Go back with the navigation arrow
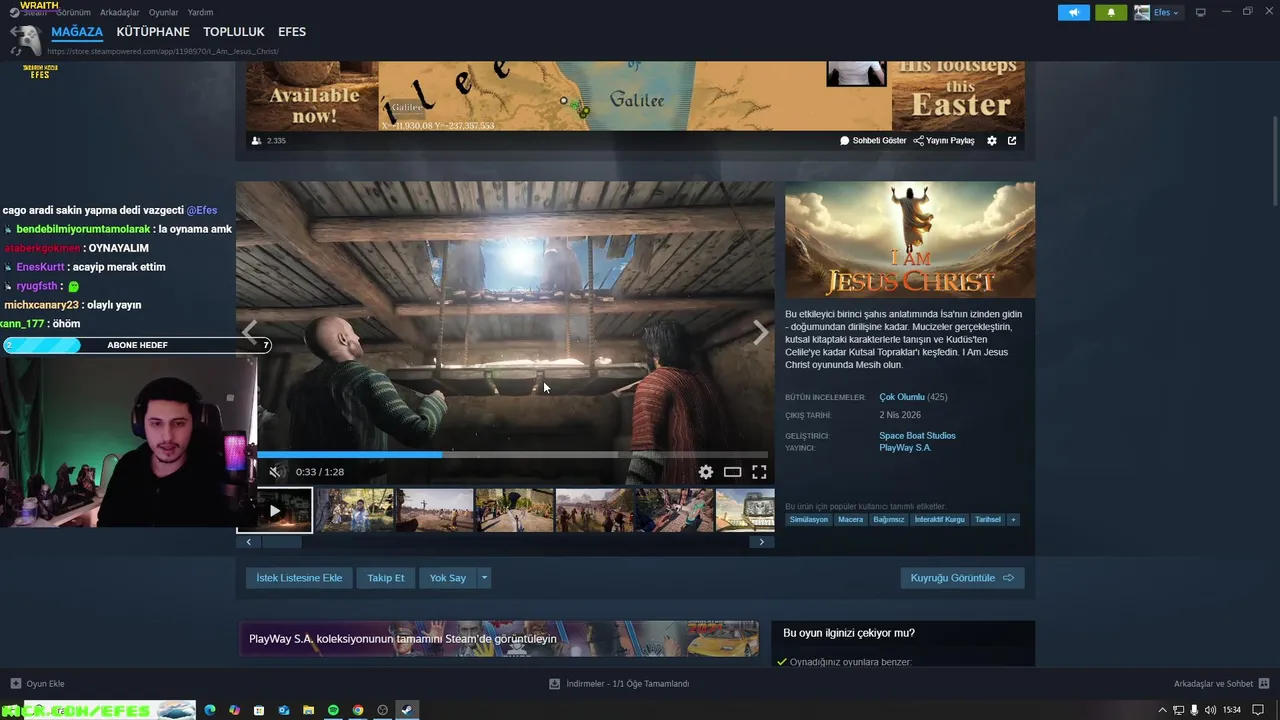This screenshot has height=720, width=1280. click(x=16, y=32)
